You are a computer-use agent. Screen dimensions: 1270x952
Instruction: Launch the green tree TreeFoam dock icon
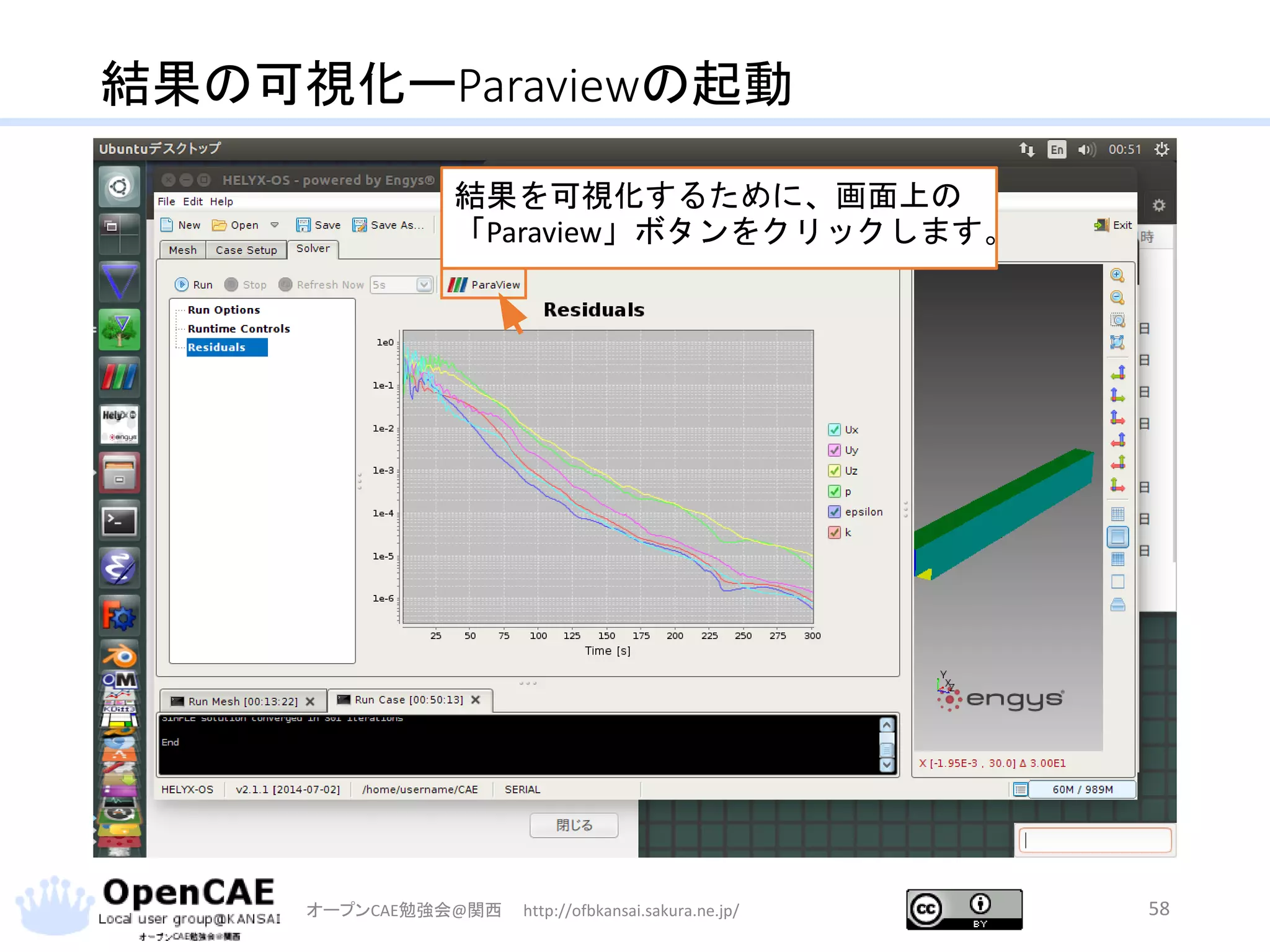tap(119, 329)
